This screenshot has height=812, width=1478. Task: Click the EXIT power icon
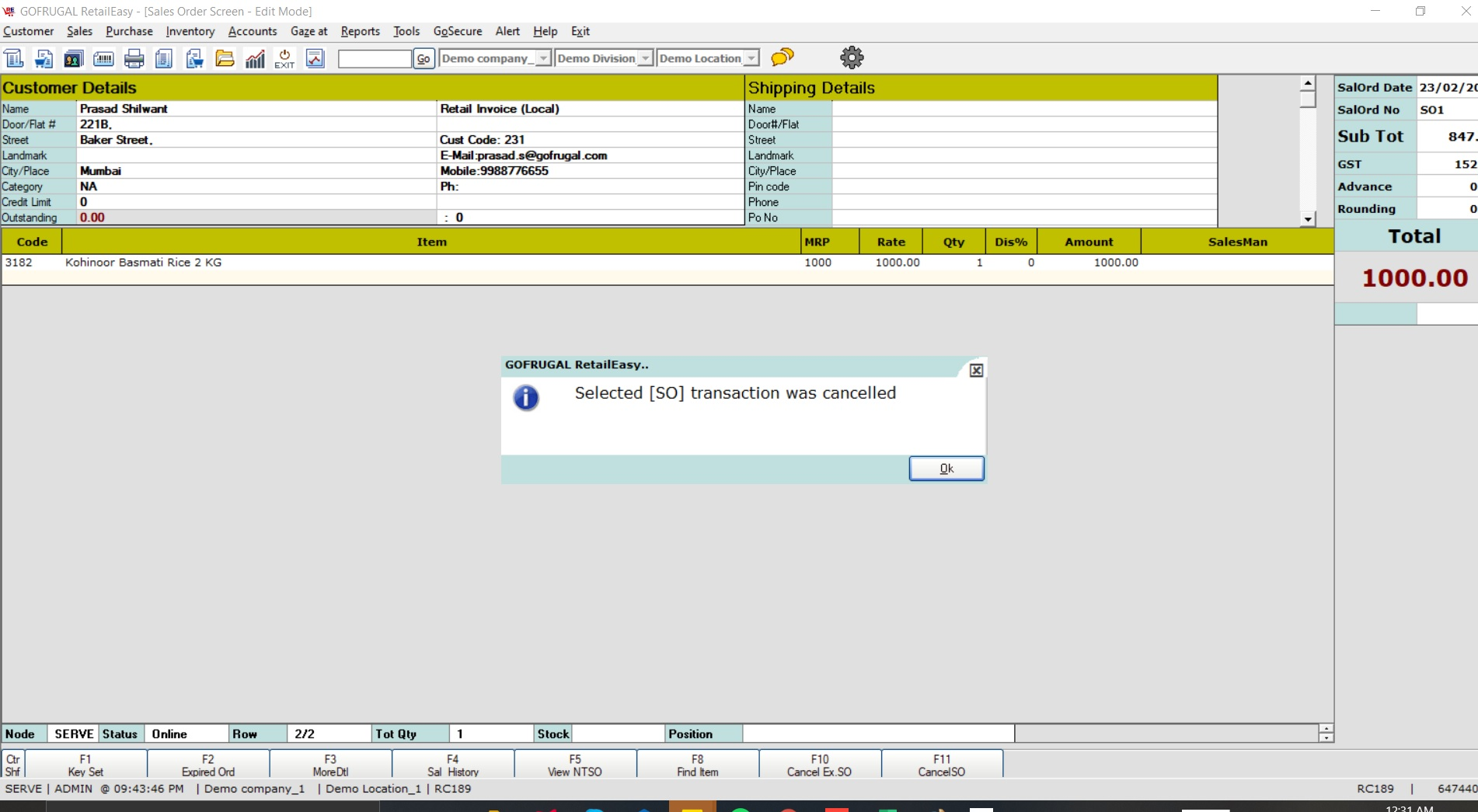pos(284,58)
